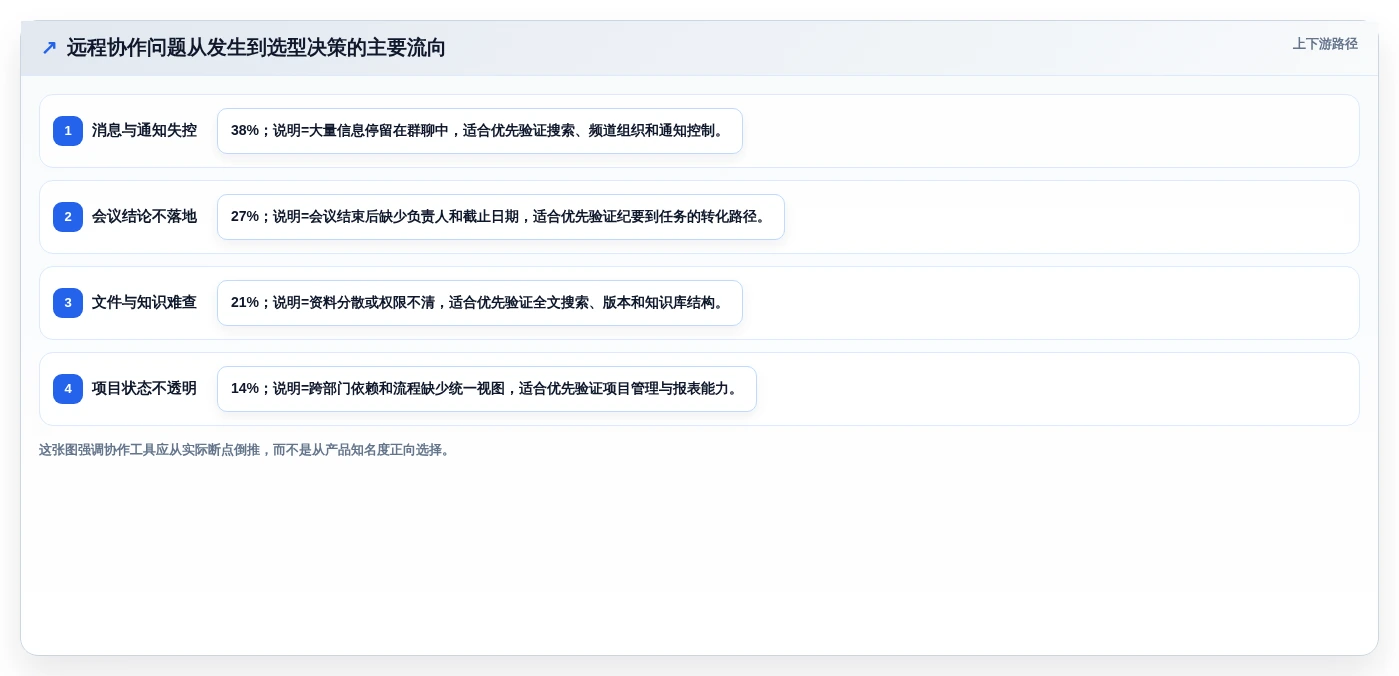
Task: Click the 会议结论不落地 label
Action: pyautogui.click(x=144, y=217)
